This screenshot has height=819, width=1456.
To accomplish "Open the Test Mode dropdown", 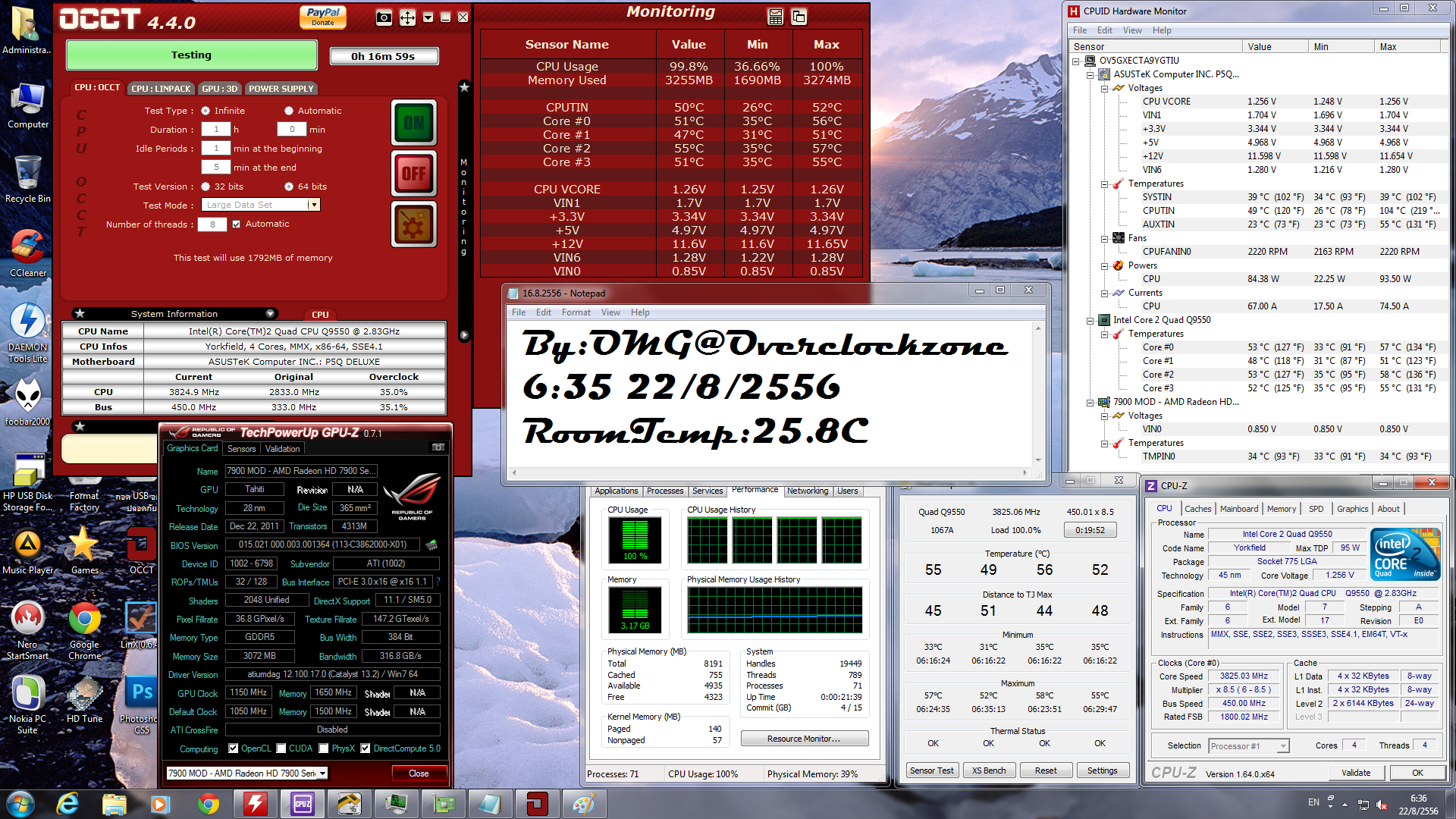I will [x=313, y=205].
